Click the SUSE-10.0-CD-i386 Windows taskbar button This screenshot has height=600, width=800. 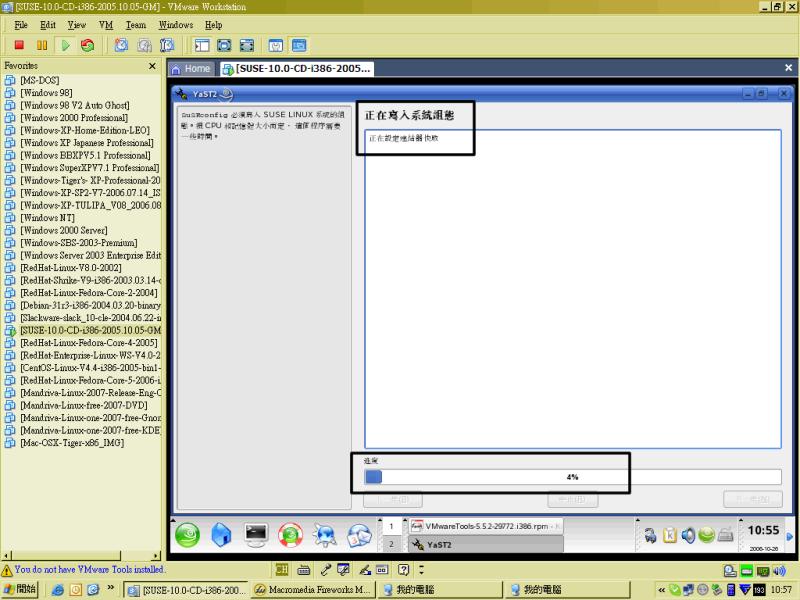tap(186, 590)
